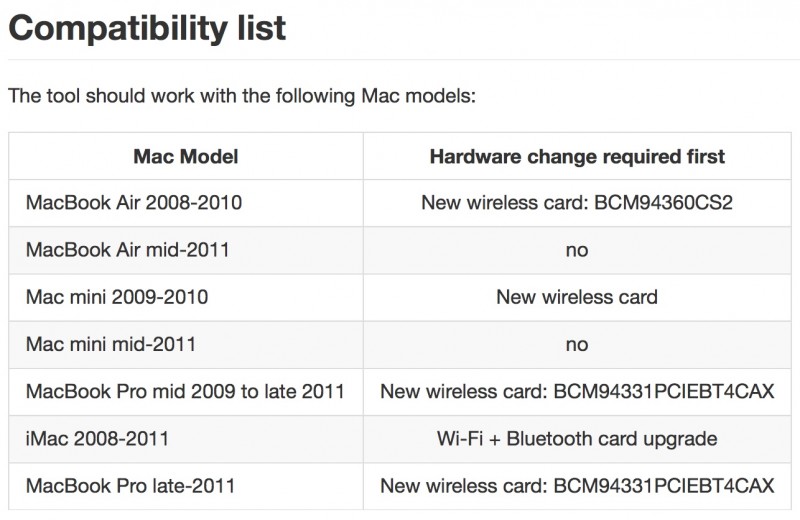The width and height of the screenshot is (800, 520).
Task: Select MacBook Pro mid 2009 to late 2011
Action: (185, 391)
